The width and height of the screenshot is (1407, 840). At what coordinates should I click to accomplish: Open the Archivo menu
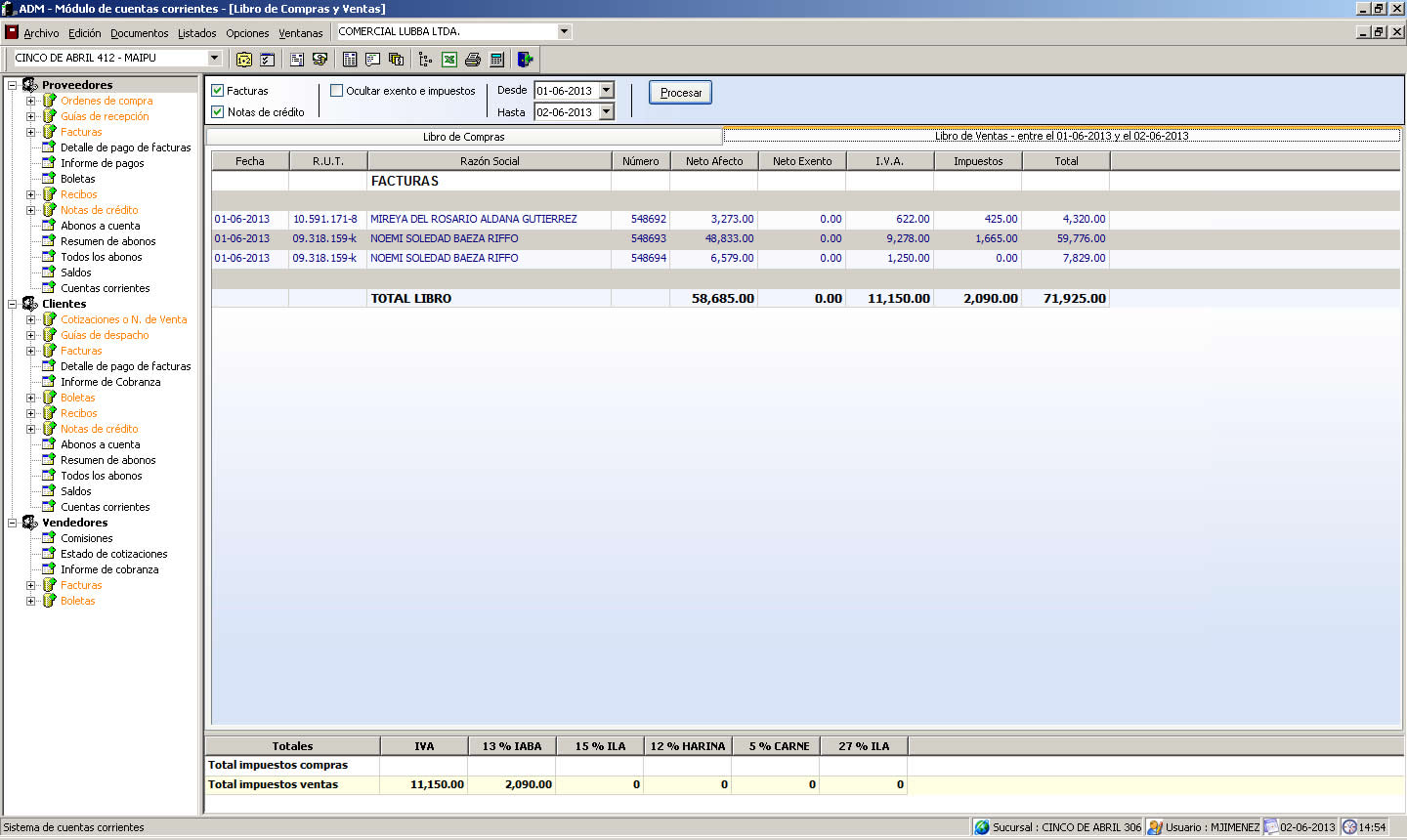click(41, 33)
